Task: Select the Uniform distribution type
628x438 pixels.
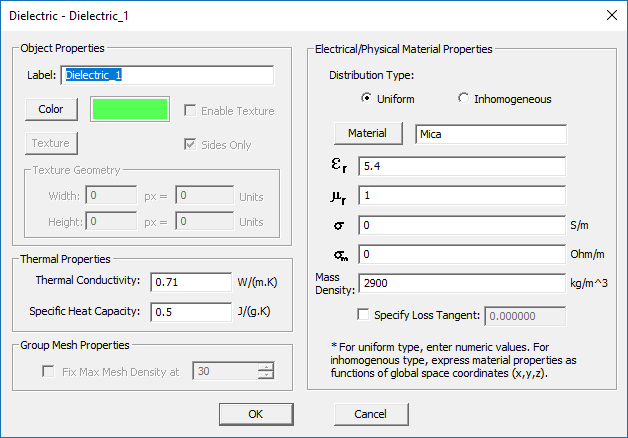Action: 366,99
